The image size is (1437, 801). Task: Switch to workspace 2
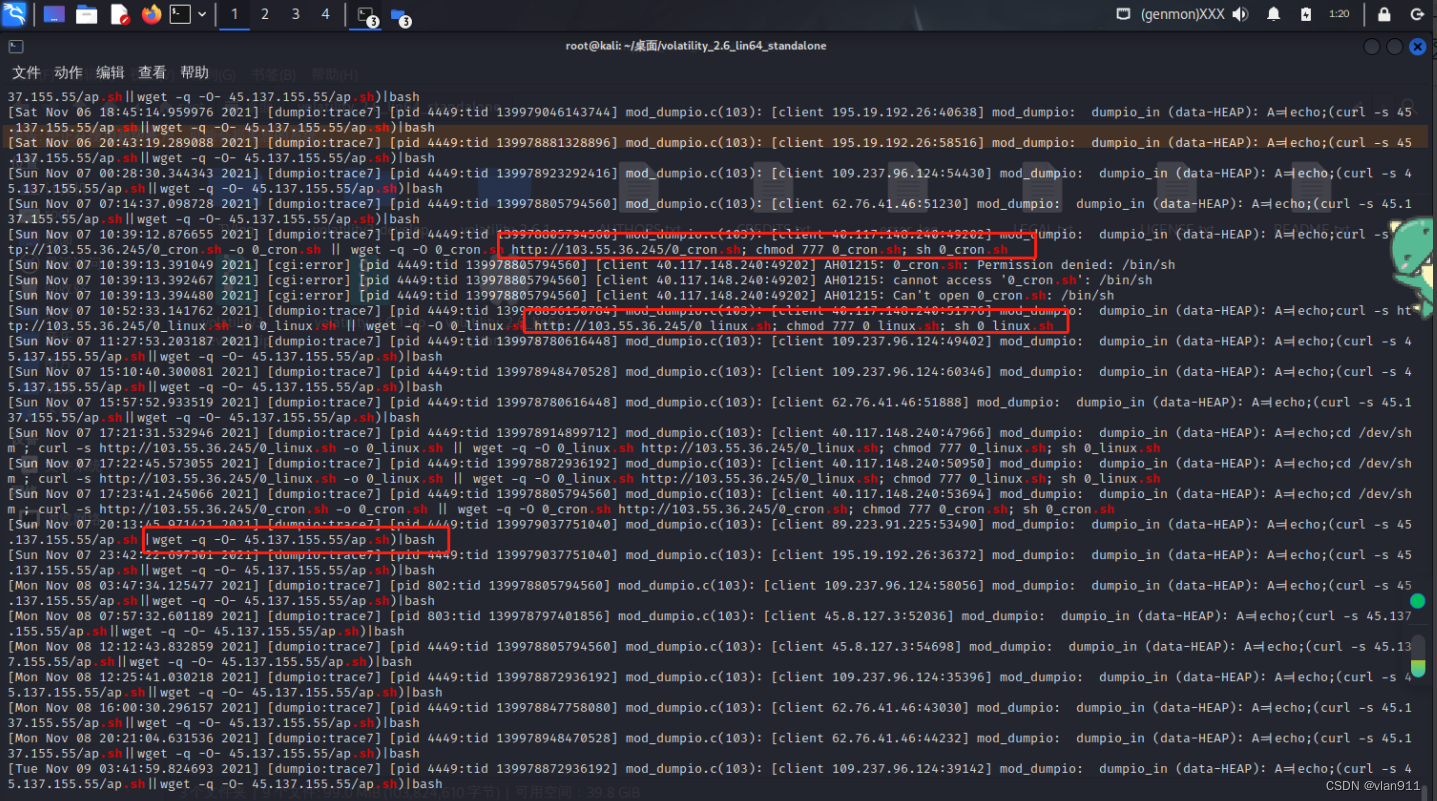[x=265, y=14]
